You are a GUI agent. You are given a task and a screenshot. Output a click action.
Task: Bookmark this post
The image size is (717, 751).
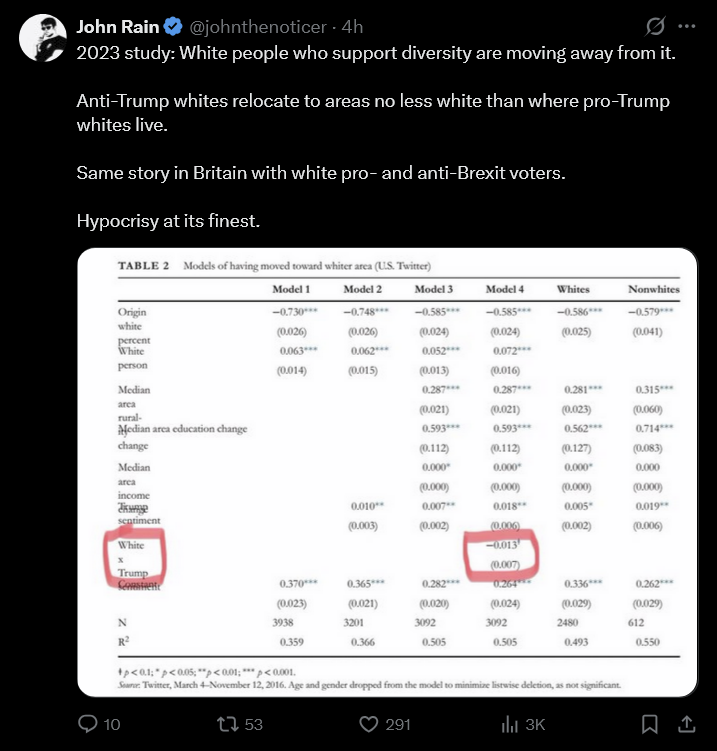(649, 724)
